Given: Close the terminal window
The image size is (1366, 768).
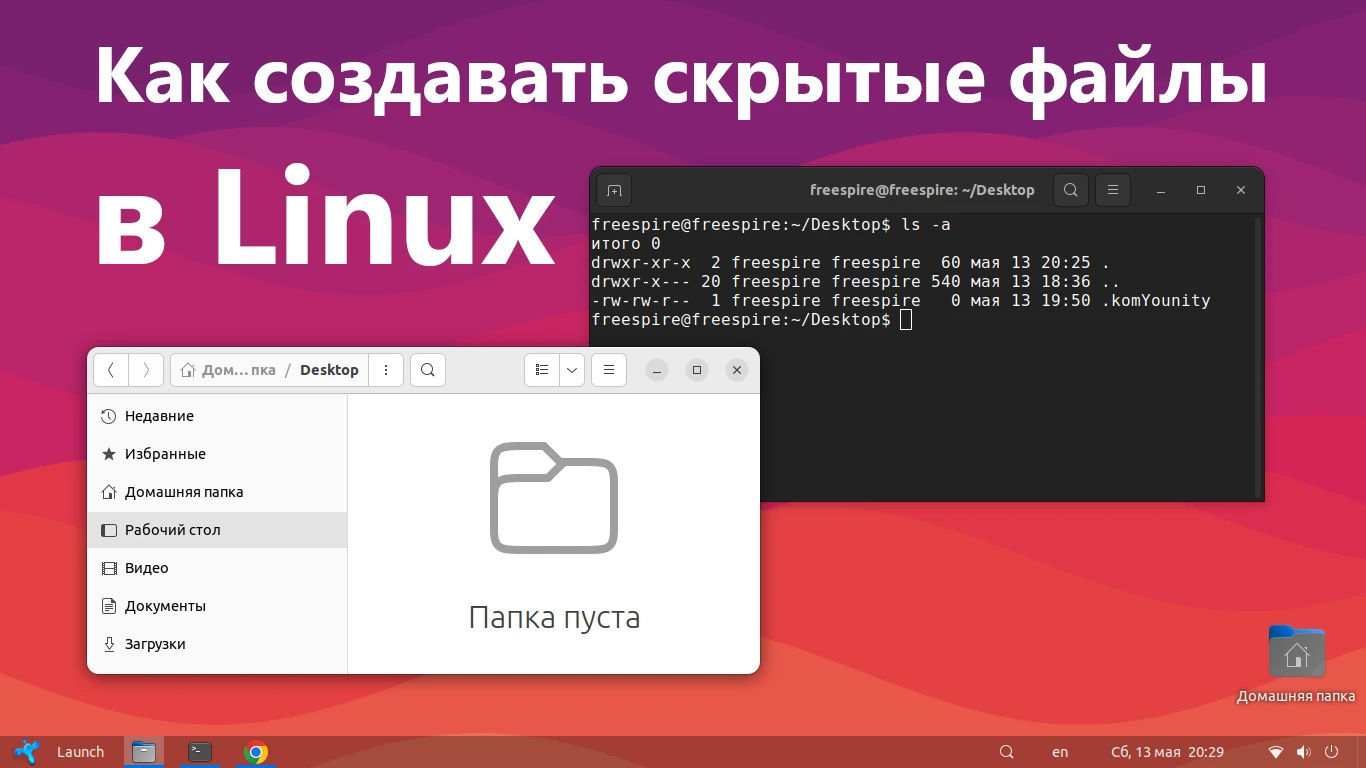Looking at the screenshot, I should click(1241, 190).
